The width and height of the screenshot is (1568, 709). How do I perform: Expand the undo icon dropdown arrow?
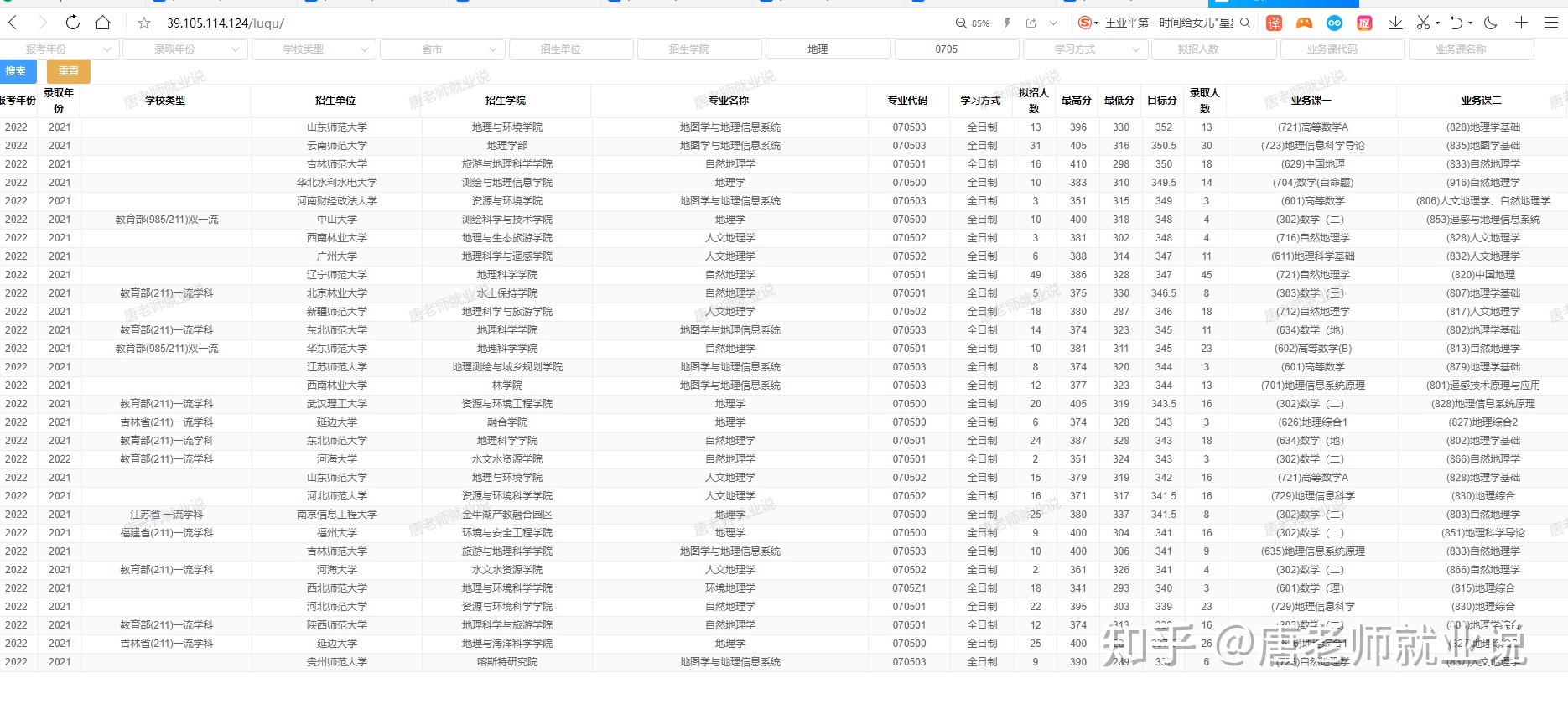(1471, 23)
